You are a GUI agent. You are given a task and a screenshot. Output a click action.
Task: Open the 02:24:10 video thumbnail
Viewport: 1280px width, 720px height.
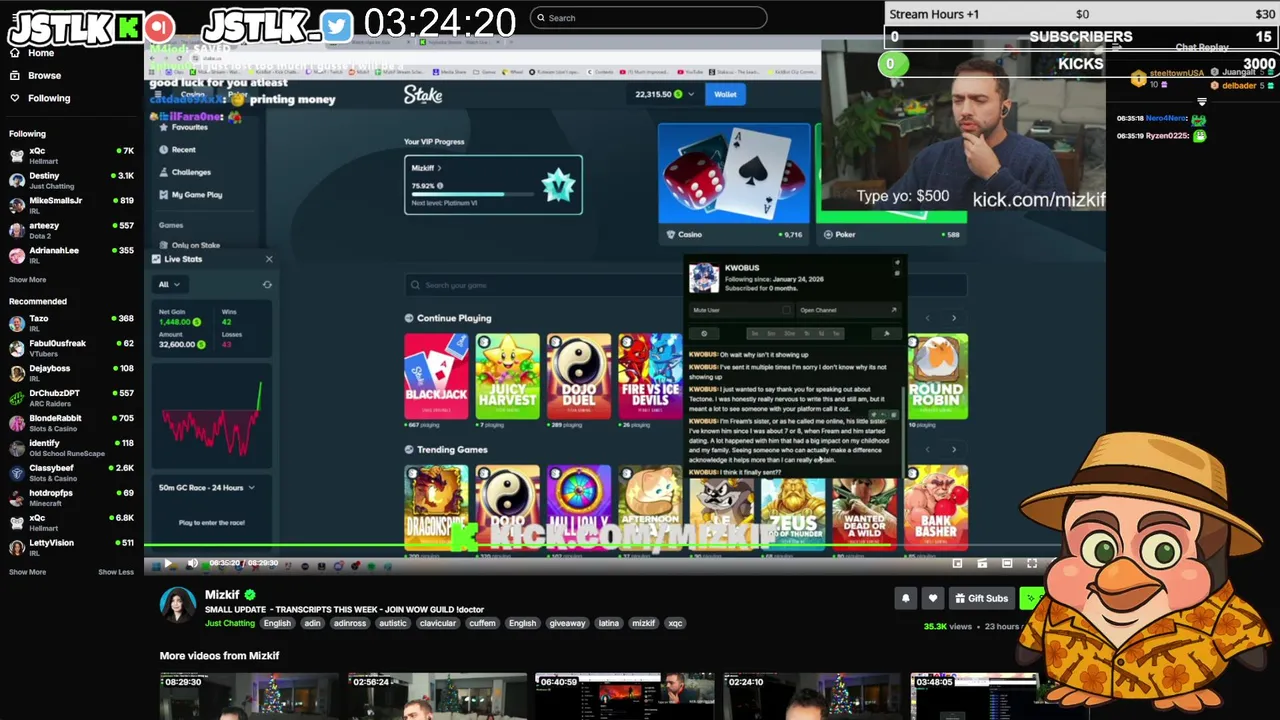(812, 696)
